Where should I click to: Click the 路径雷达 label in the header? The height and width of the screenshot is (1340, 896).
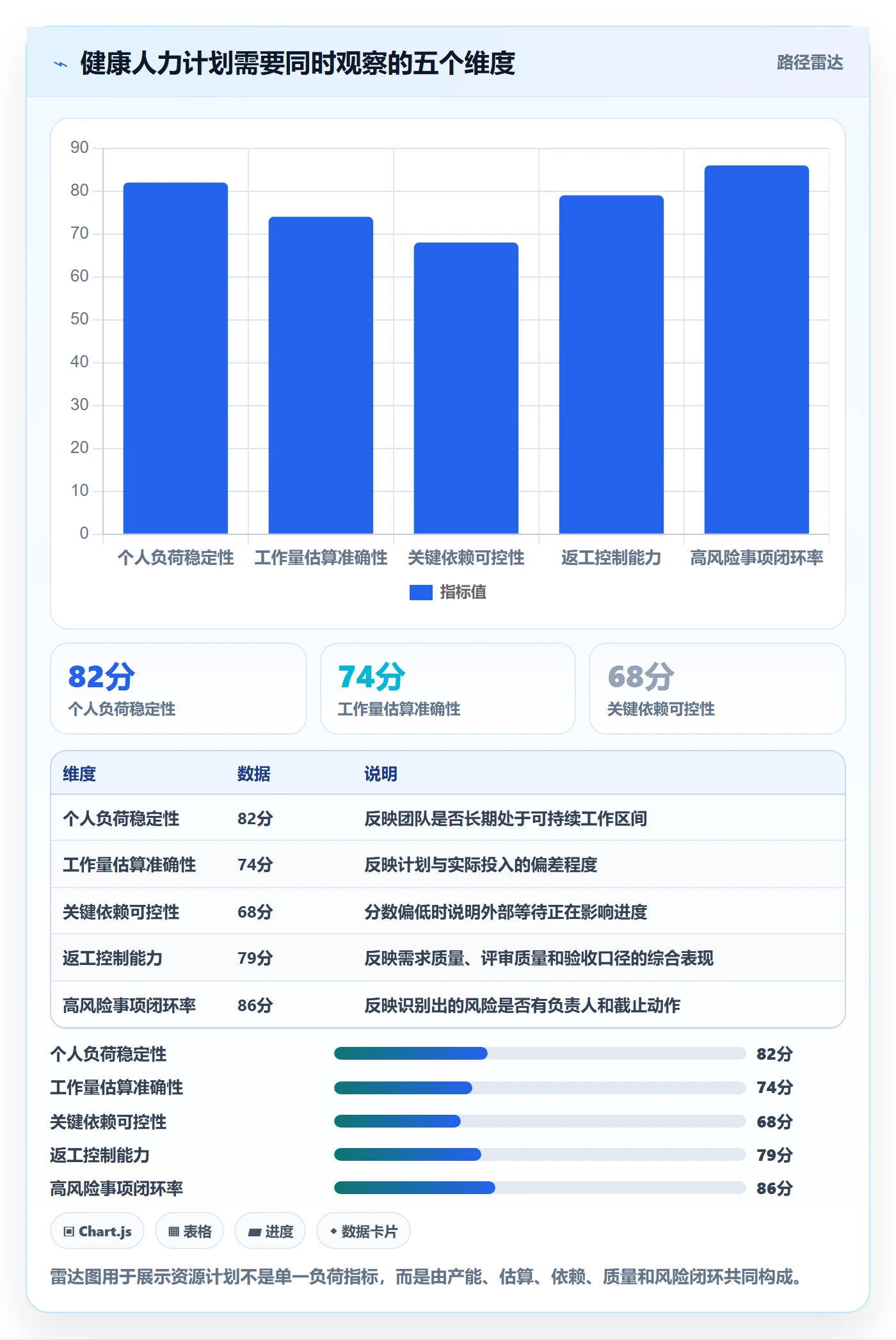pyautogui.click(x=810, y=63)
